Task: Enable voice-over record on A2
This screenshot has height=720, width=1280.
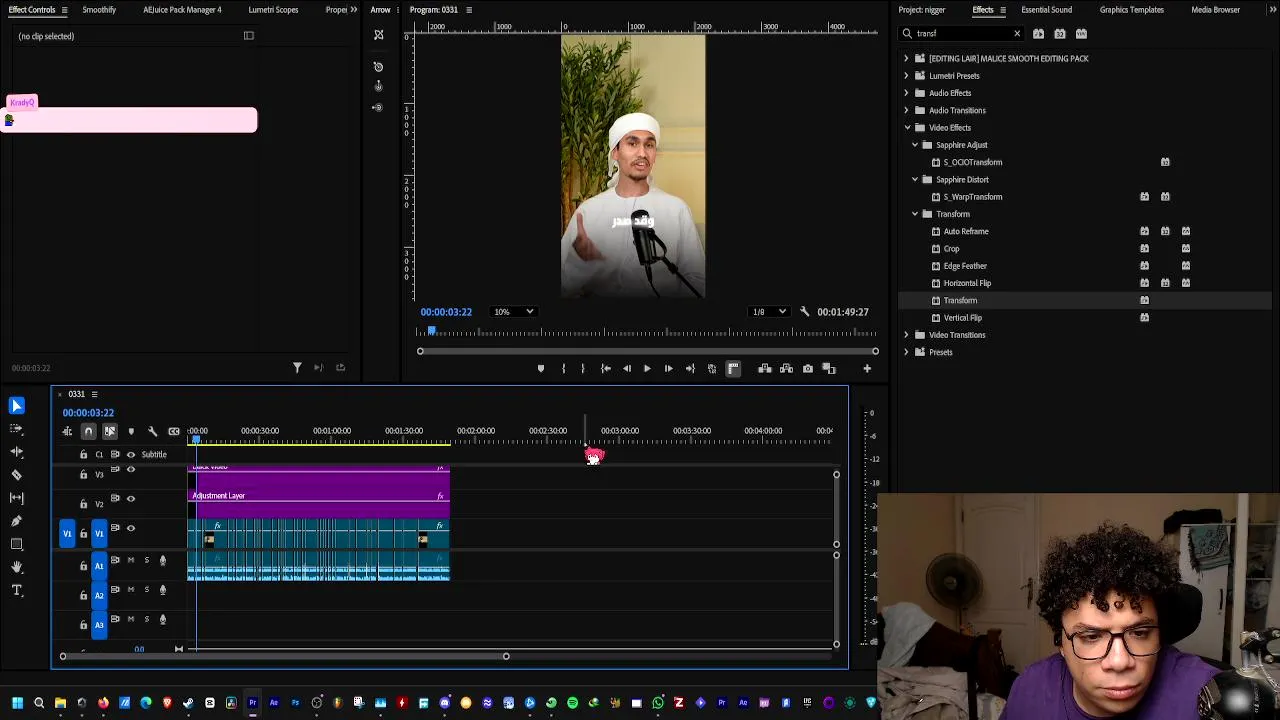Action: coord(163,590)
